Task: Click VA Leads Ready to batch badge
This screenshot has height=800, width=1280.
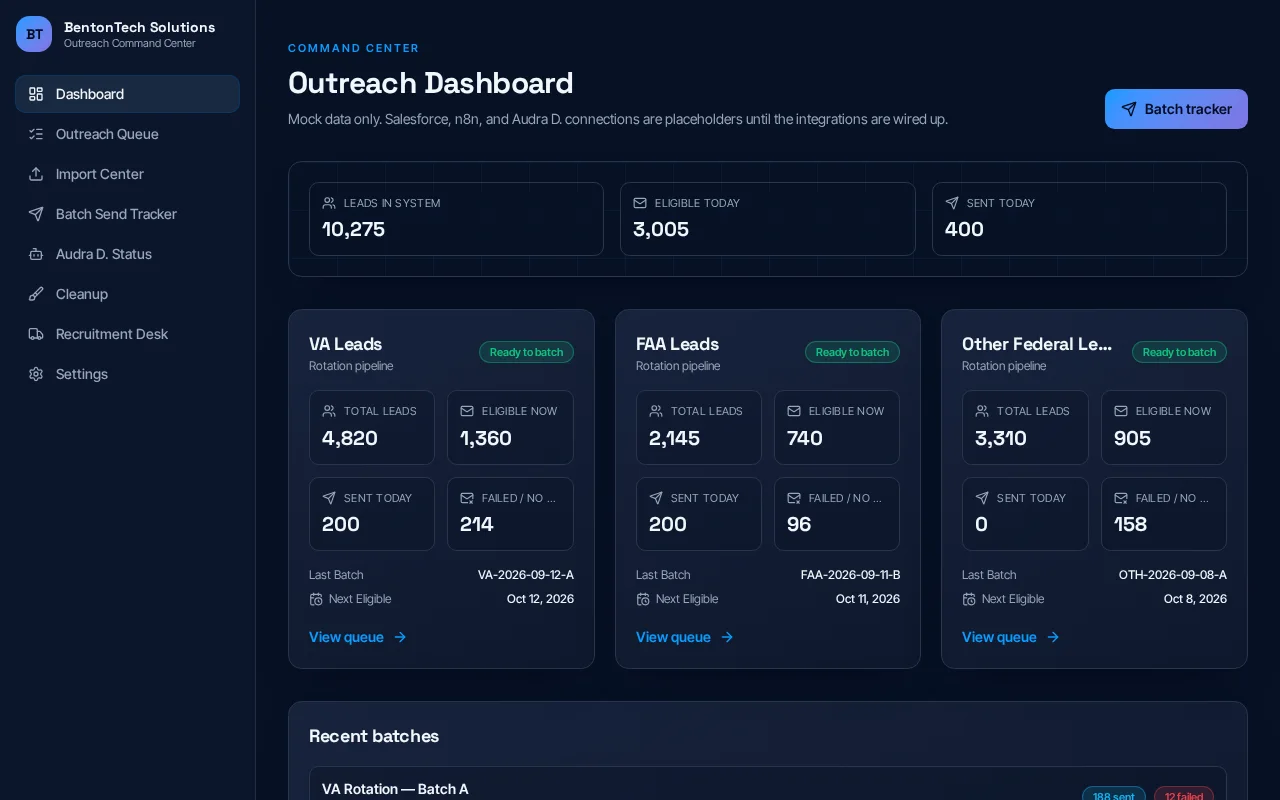Action: click(x=526, y=352)
